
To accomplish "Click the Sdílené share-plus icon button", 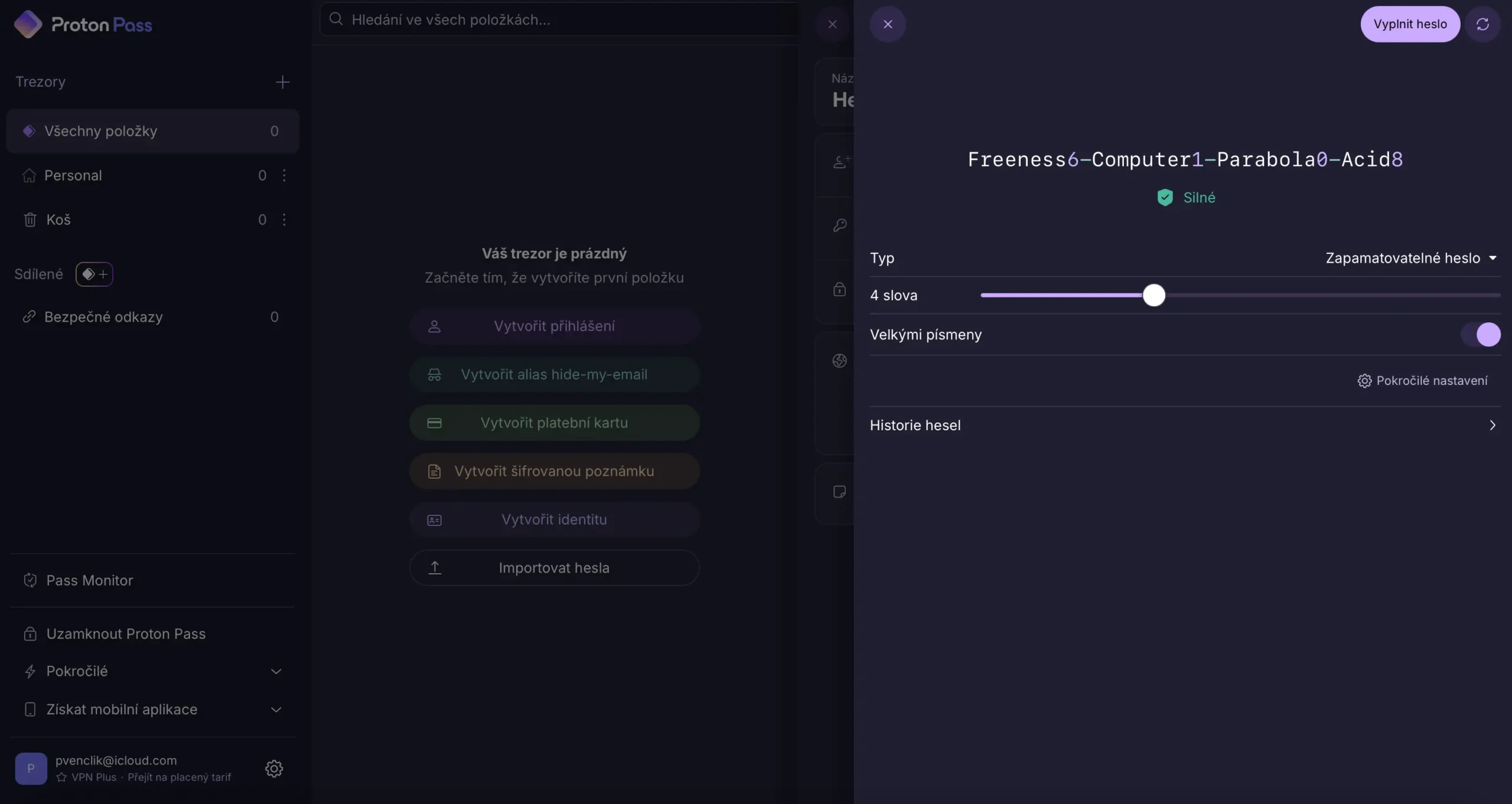I will tap(94, 274).
